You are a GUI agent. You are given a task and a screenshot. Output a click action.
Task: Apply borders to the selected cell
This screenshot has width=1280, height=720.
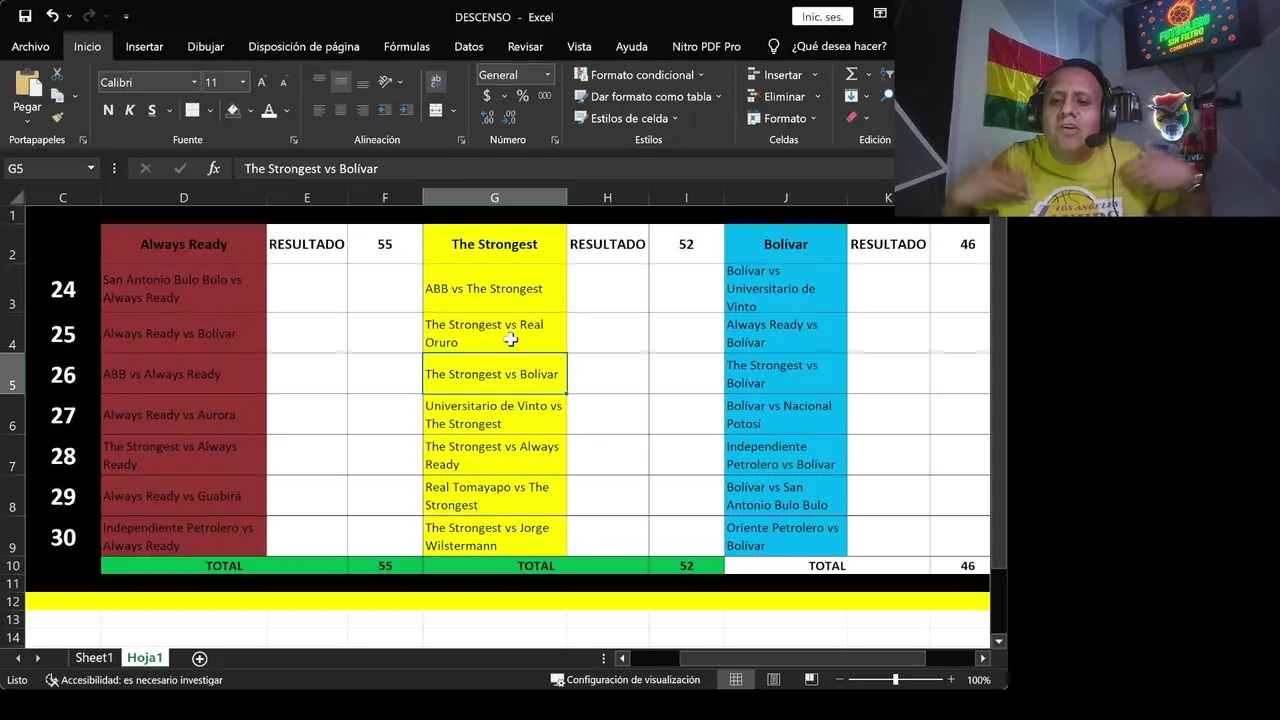pyautogui.click(x=193, y=110)
